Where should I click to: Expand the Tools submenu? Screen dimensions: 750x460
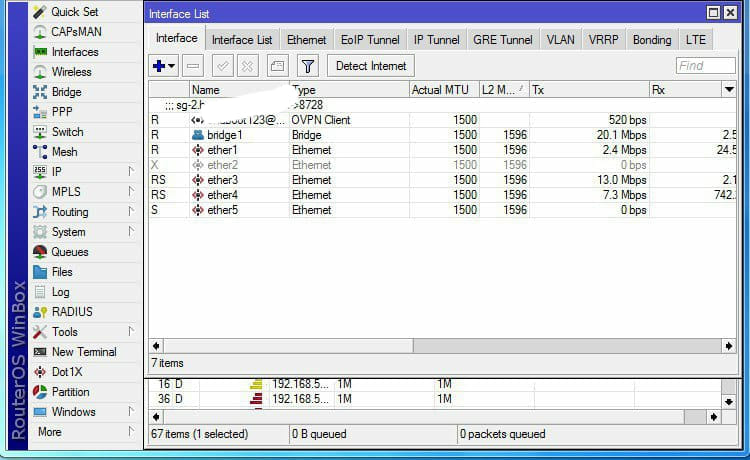[x=131, y=331]
